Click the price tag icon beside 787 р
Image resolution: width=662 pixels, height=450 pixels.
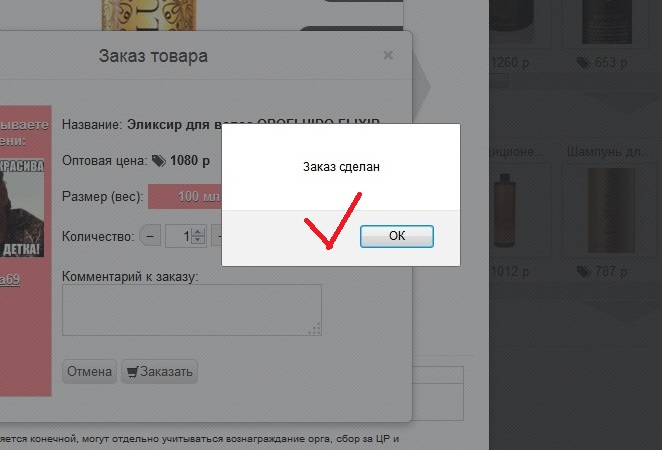point(584,272)
